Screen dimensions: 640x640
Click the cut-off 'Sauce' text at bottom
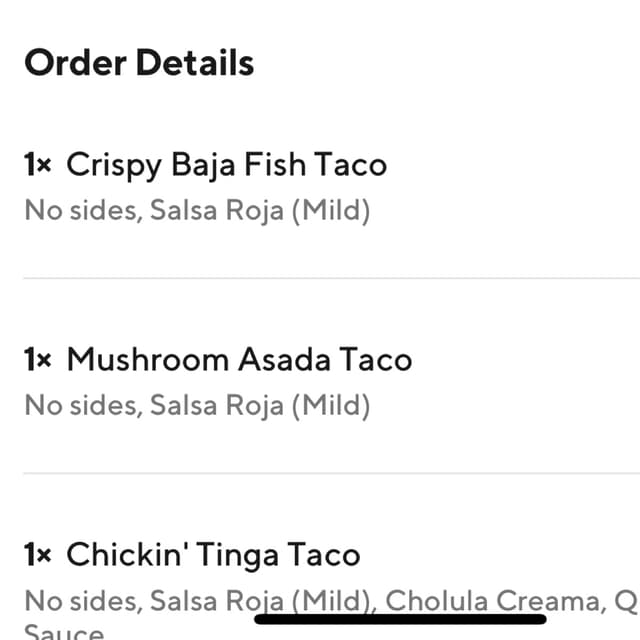click(x=64, y=631)
